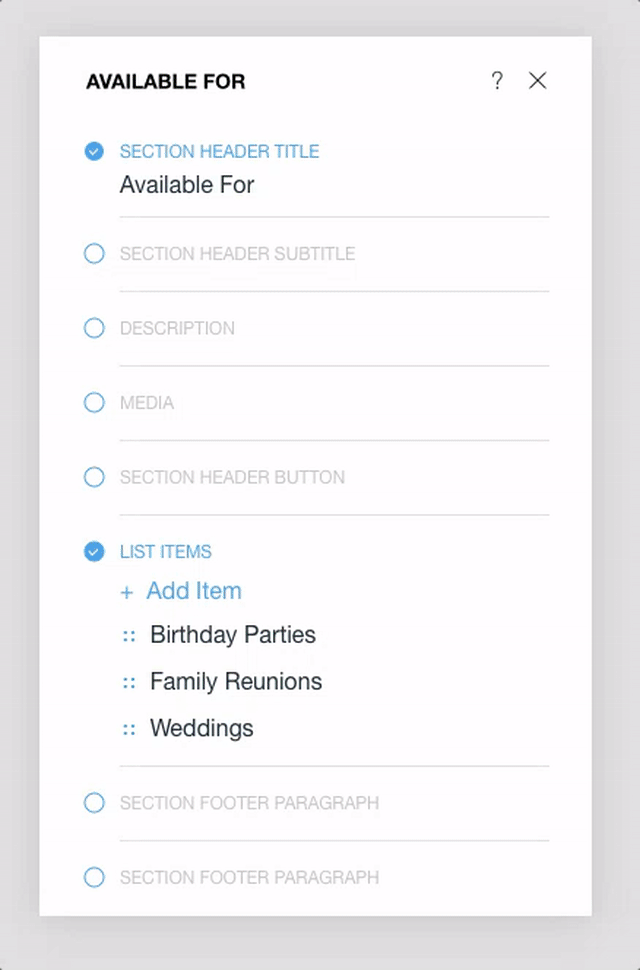Enable the Section Header Subtitle option
This screenshot has width=640, height=970.
click(94, 254)
